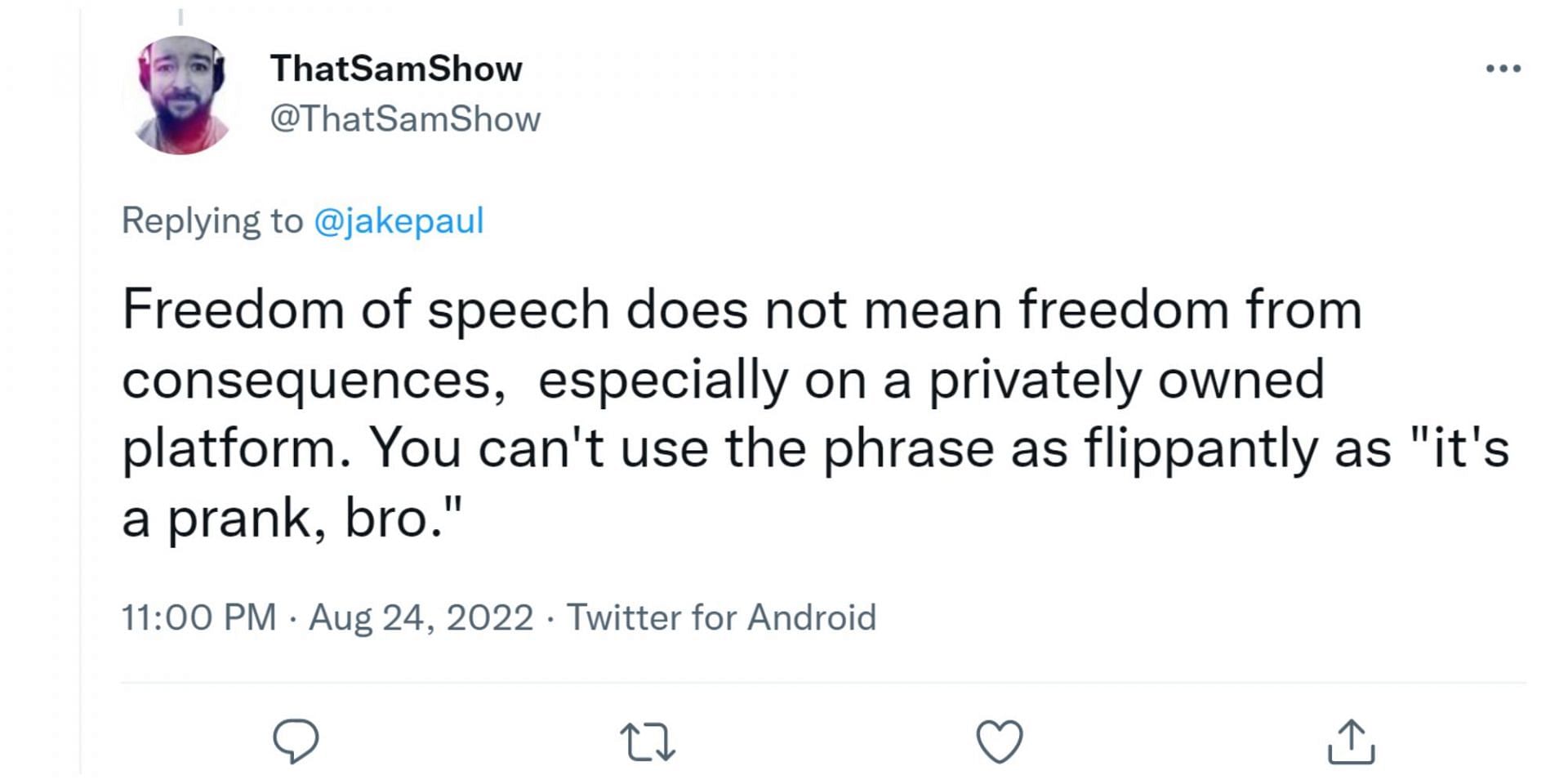Visit the @jakepaul mention link
The height and width of the screenshot is (784, 1568).
coord(399,220)
